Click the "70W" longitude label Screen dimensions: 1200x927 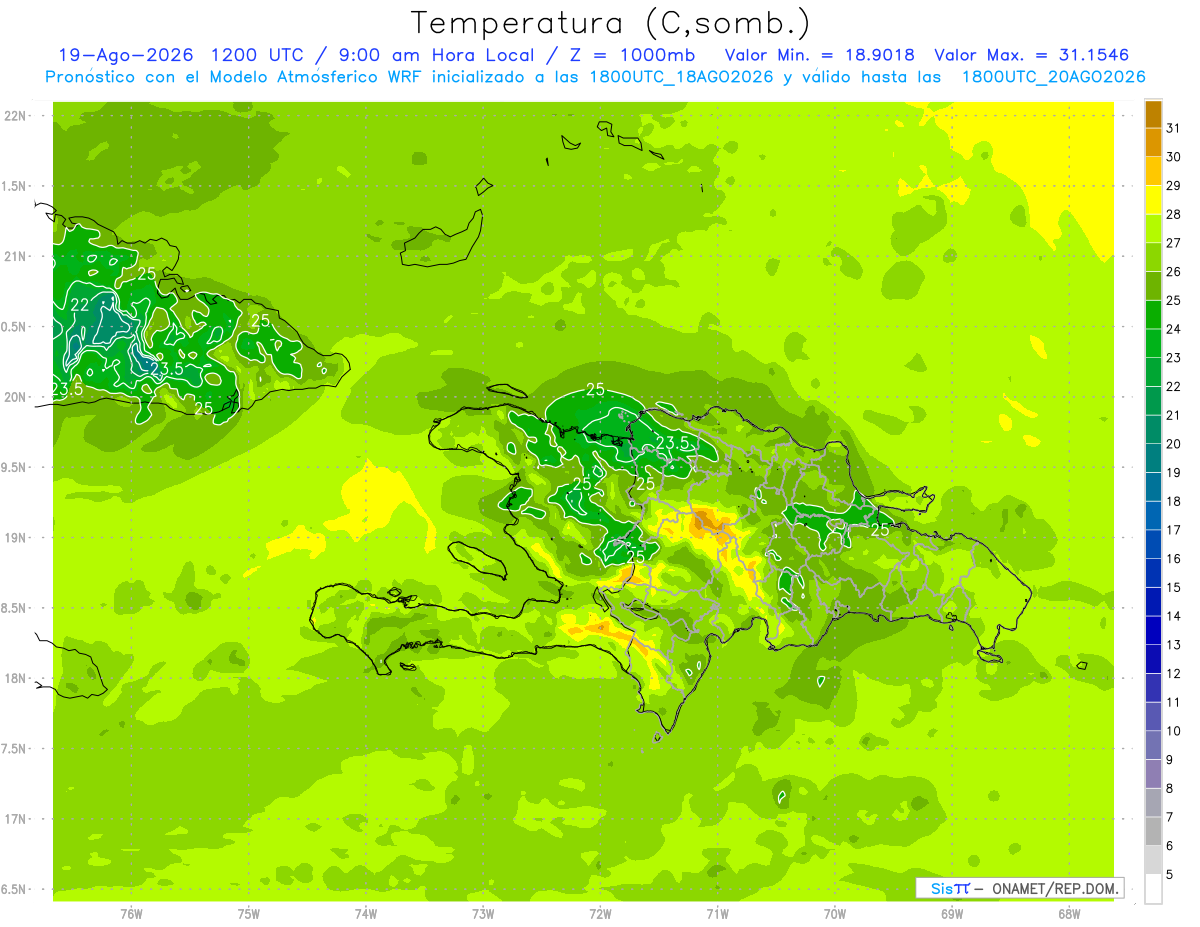(x=835, y=914)
